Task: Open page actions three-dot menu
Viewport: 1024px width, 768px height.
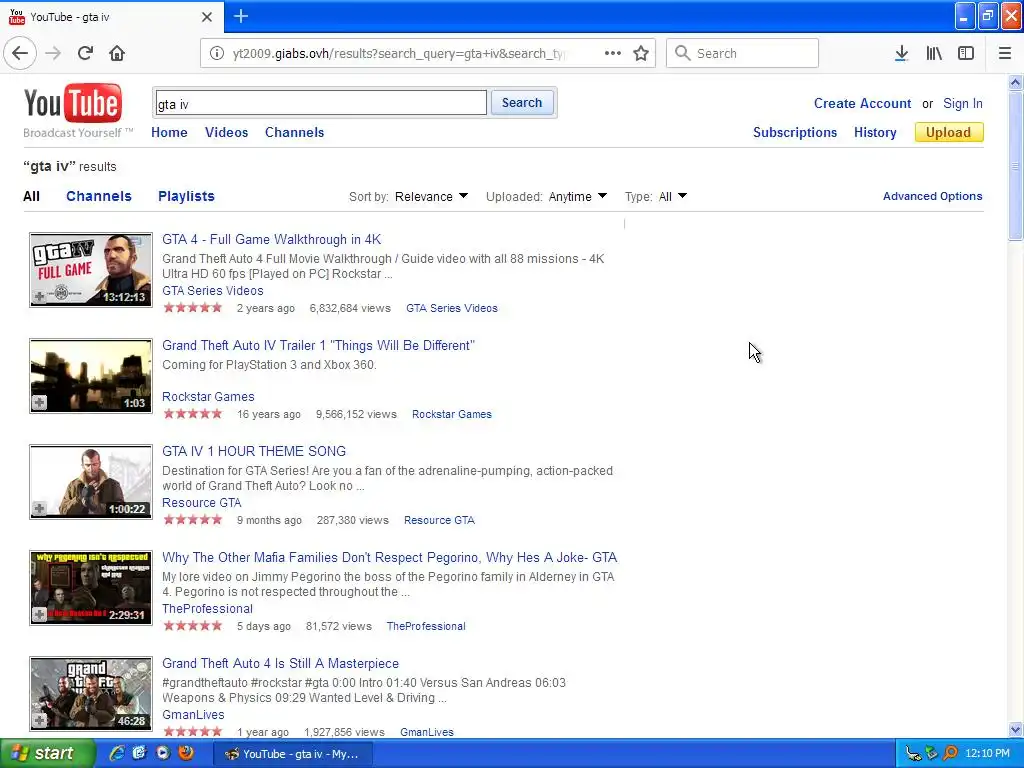Action: pos(613,53)
